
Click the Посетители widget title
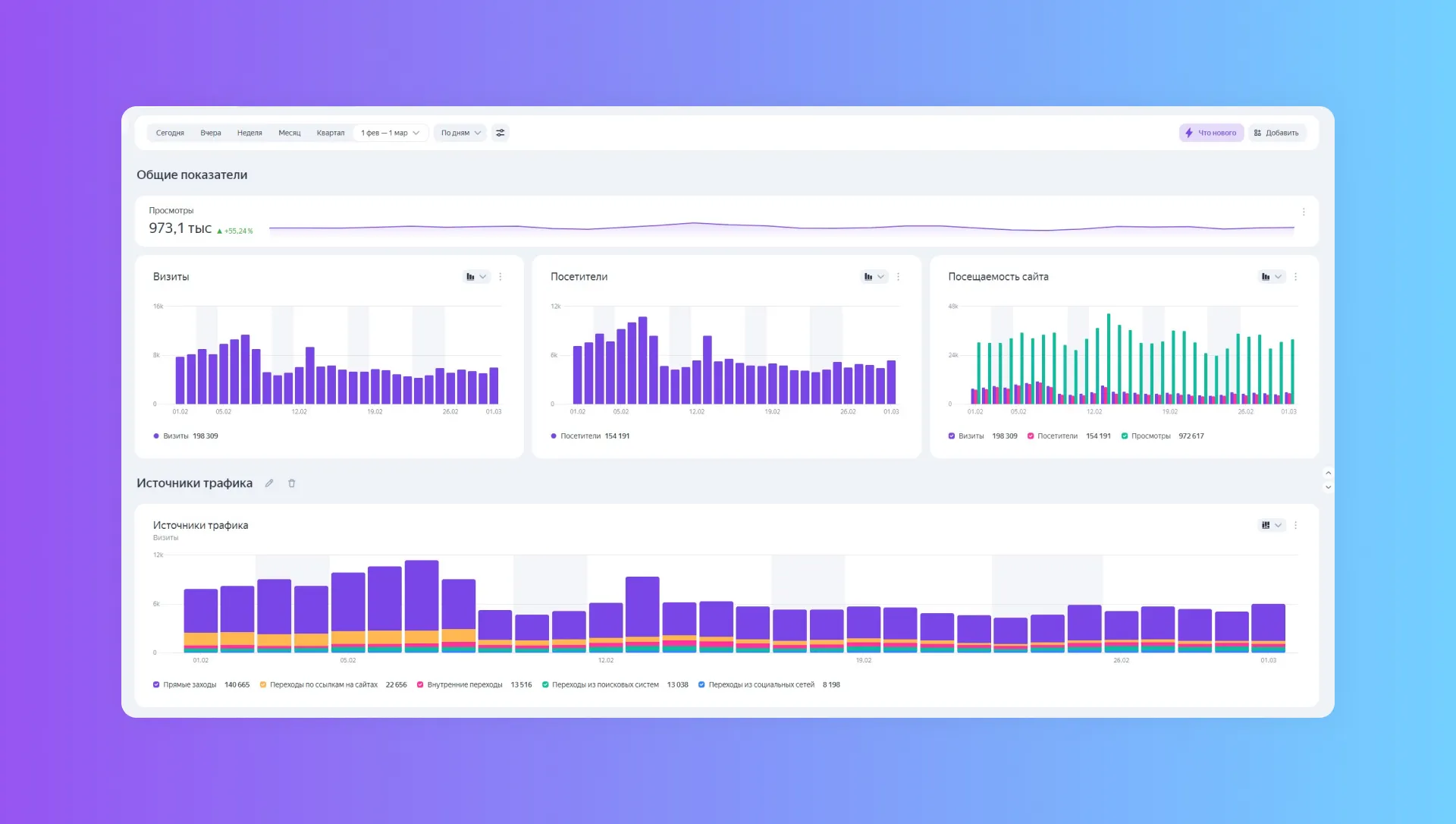(579, 277)
